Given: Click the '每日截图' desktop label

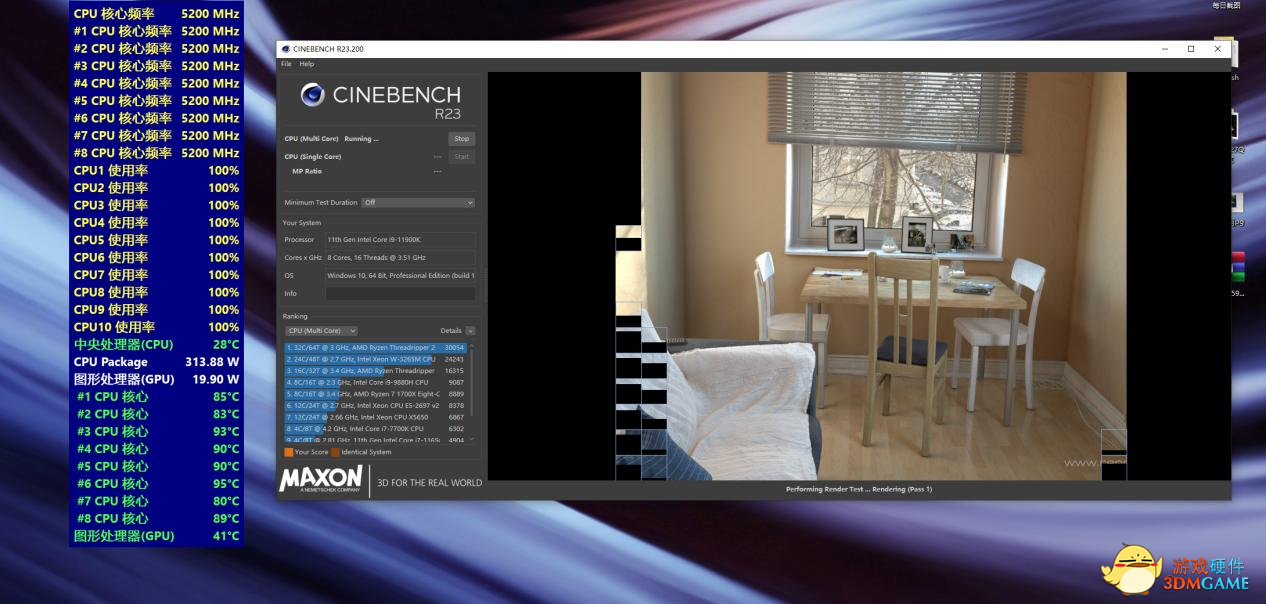Looking at the screenshot, I should (1226, 6).
